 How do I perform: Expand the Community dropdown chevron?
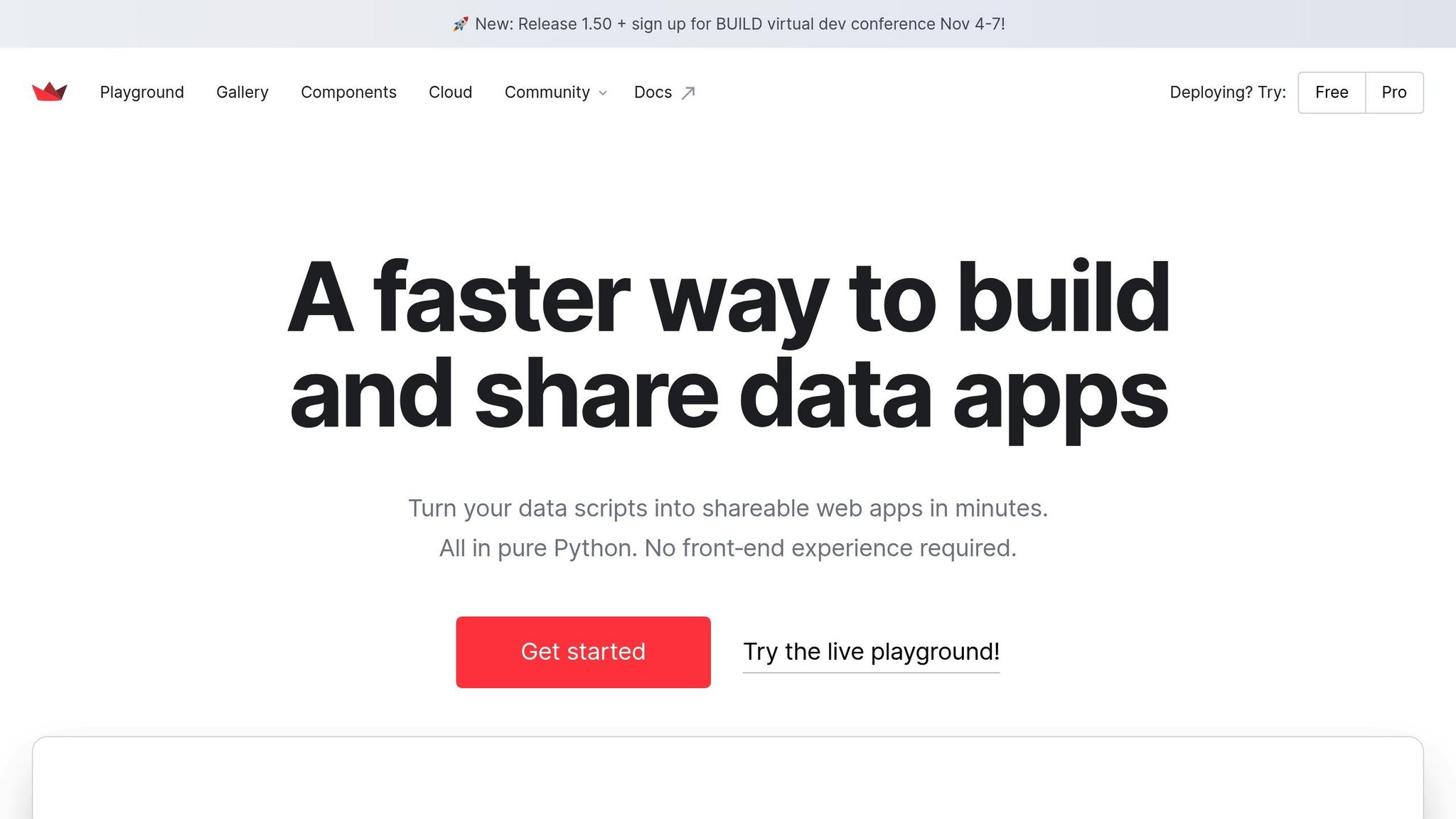pyautogui.click(x=603, y=93)
